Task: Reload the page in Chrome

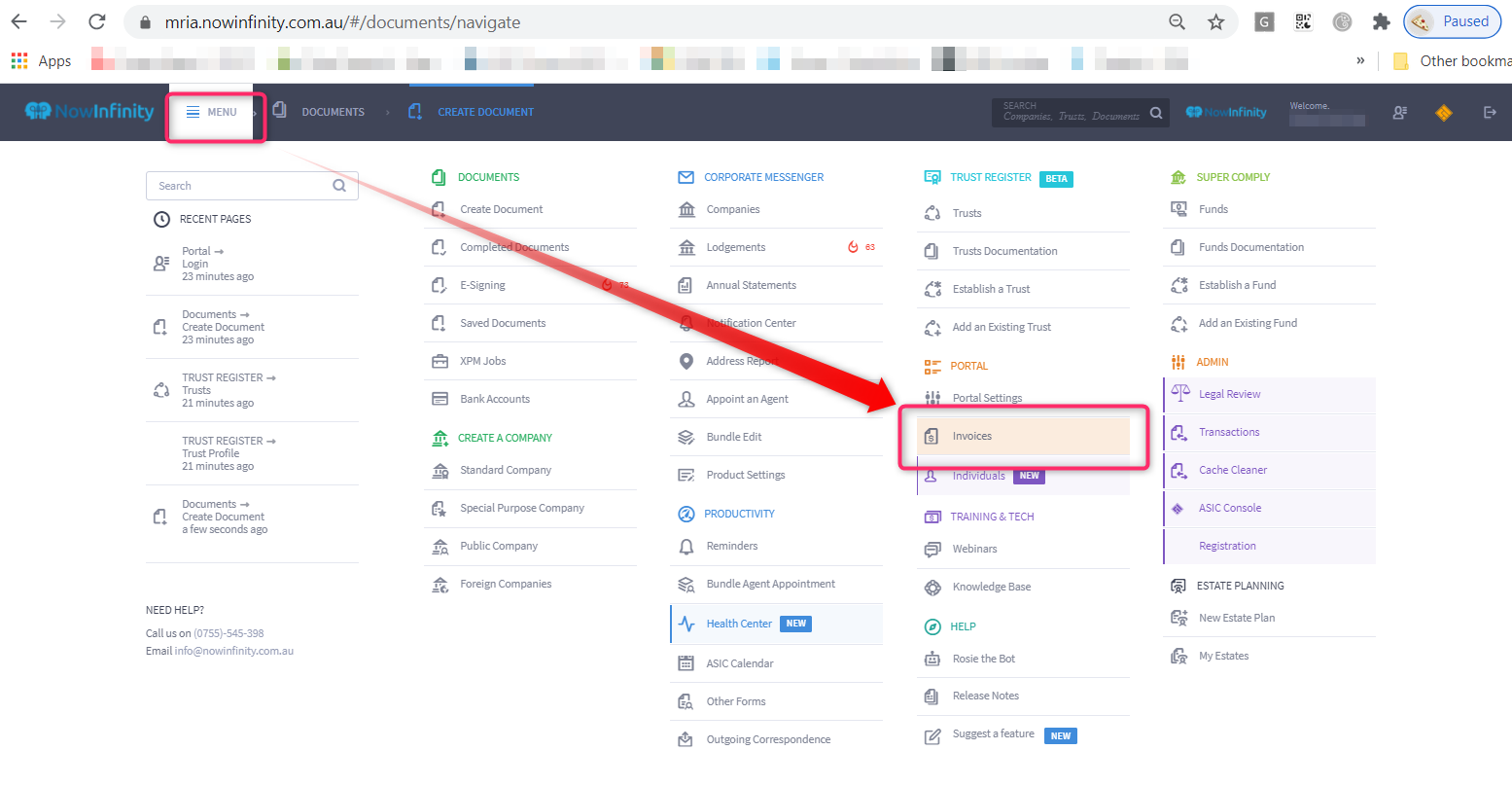Action: tap(96, 21)
